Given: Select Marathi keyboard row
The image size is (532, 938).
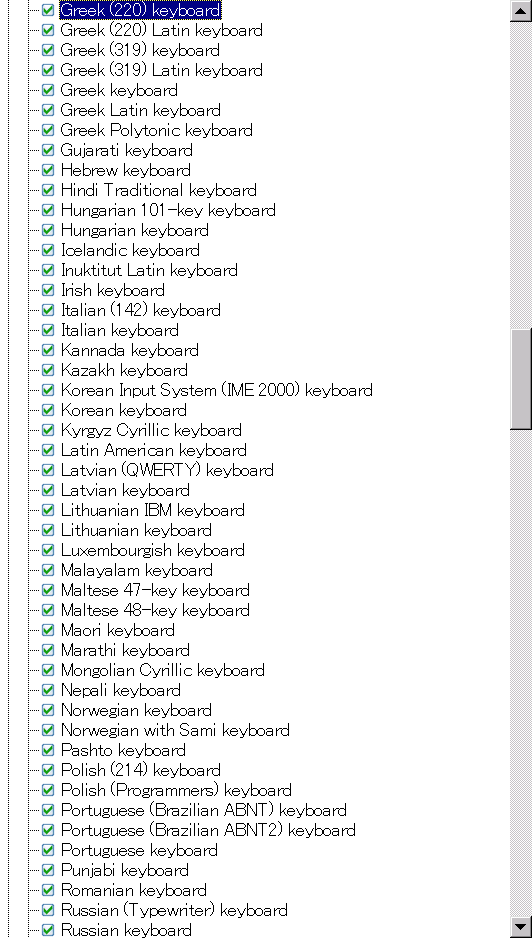Looking at the screenshot, I should (x=125, y=650).
